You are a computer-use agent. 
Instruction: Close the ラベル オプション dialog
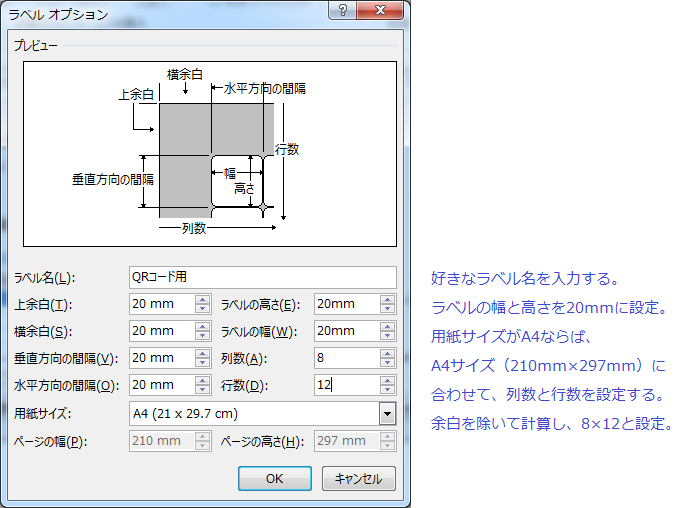tap(380, 10)
